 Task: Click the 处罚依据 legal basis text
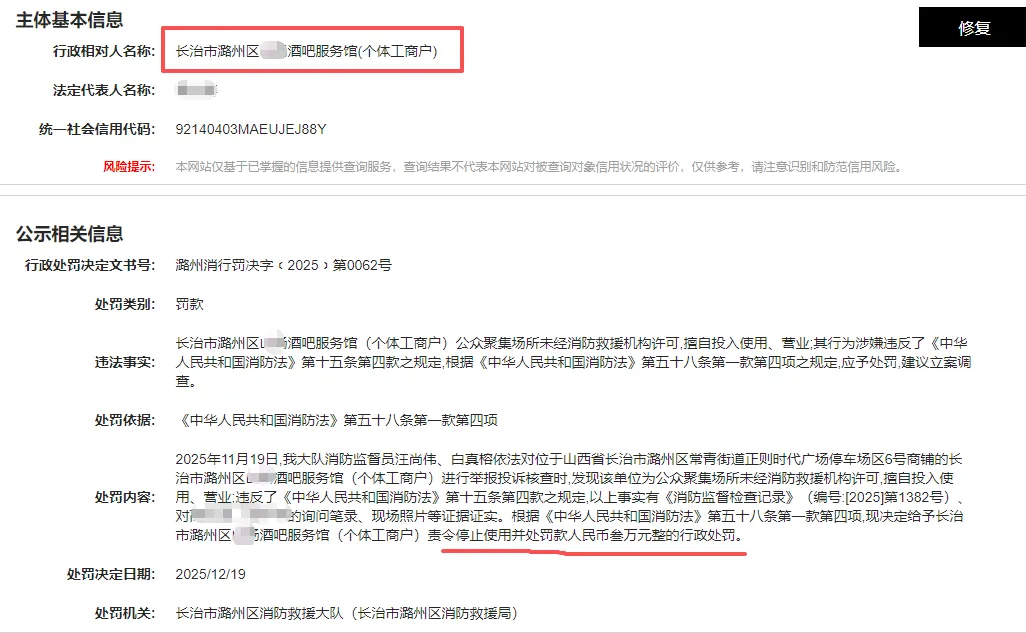(336, 420)
